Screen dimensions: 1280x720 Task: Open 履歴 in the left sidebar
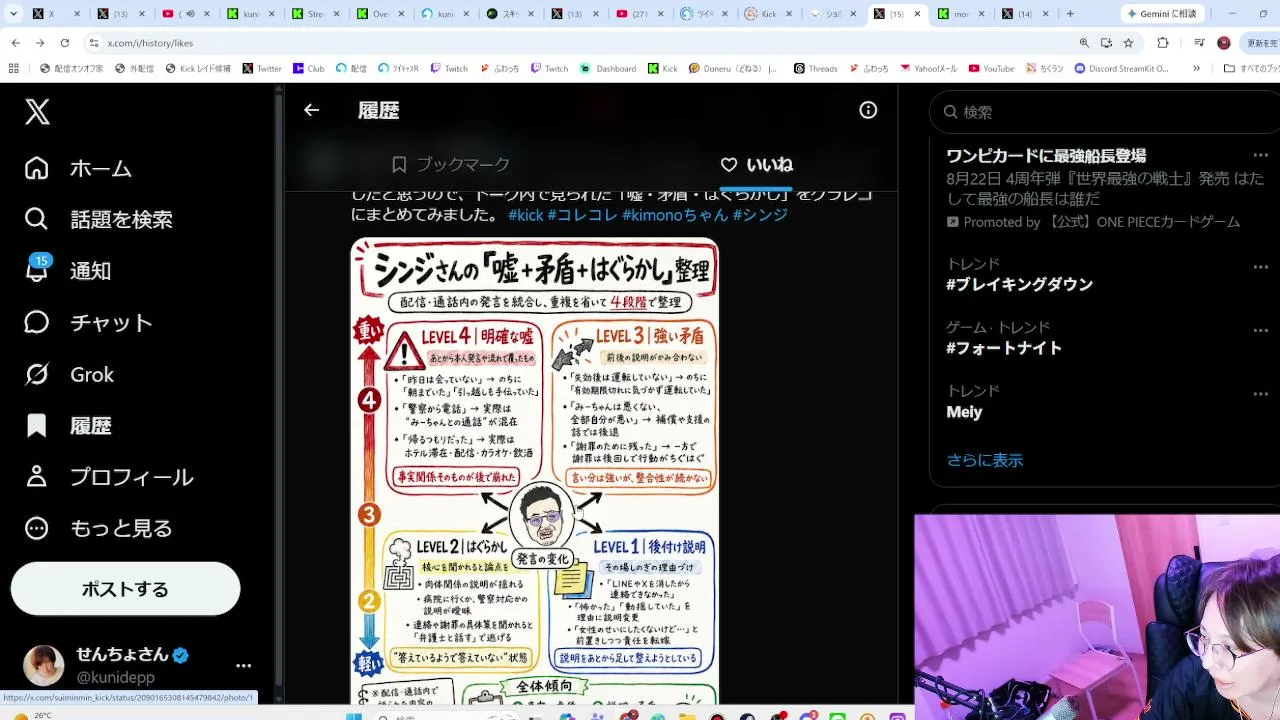[68, 426]
